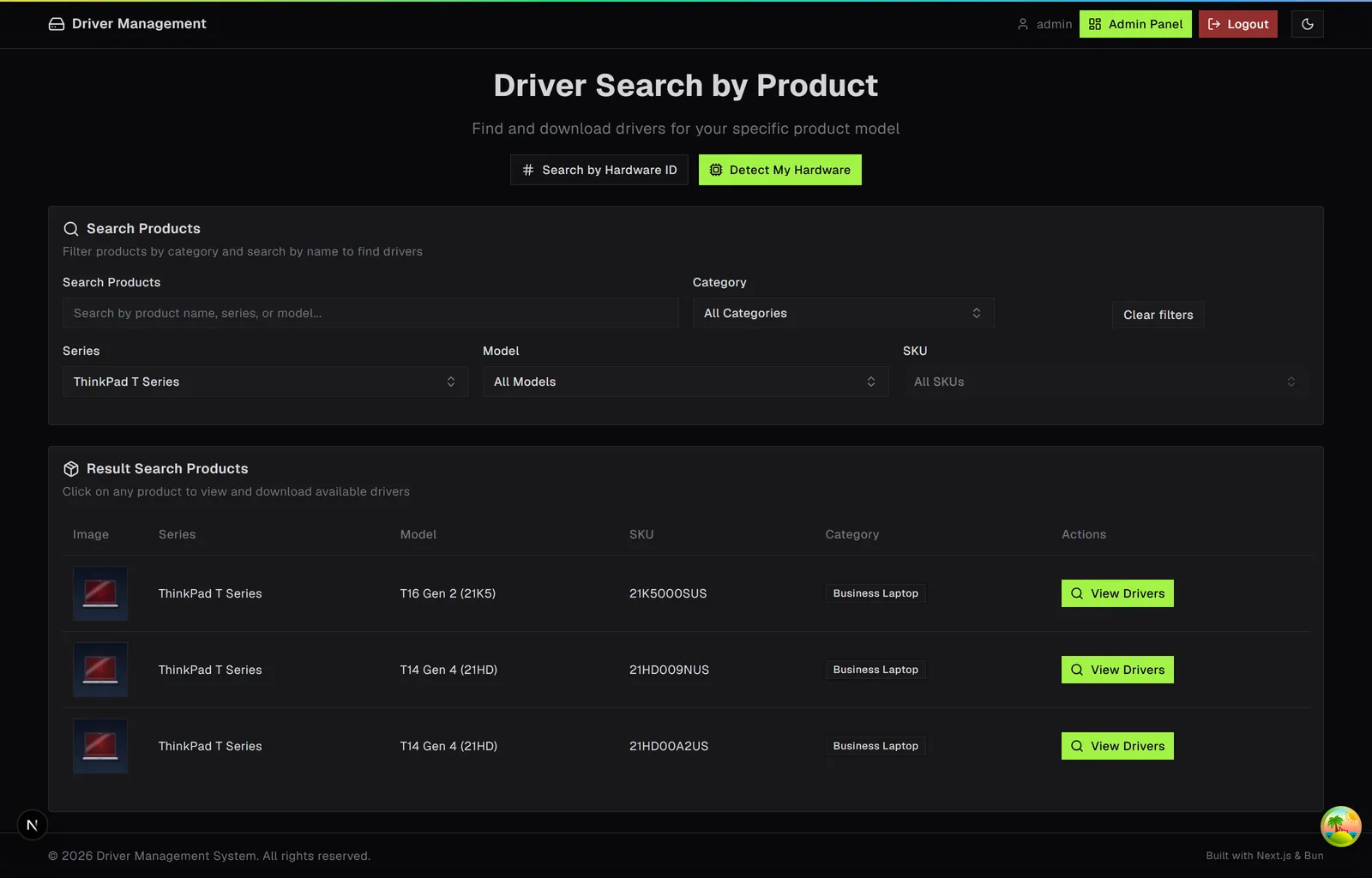
Task: Click Detect My Hardware button
Action: tap(780, 170)
